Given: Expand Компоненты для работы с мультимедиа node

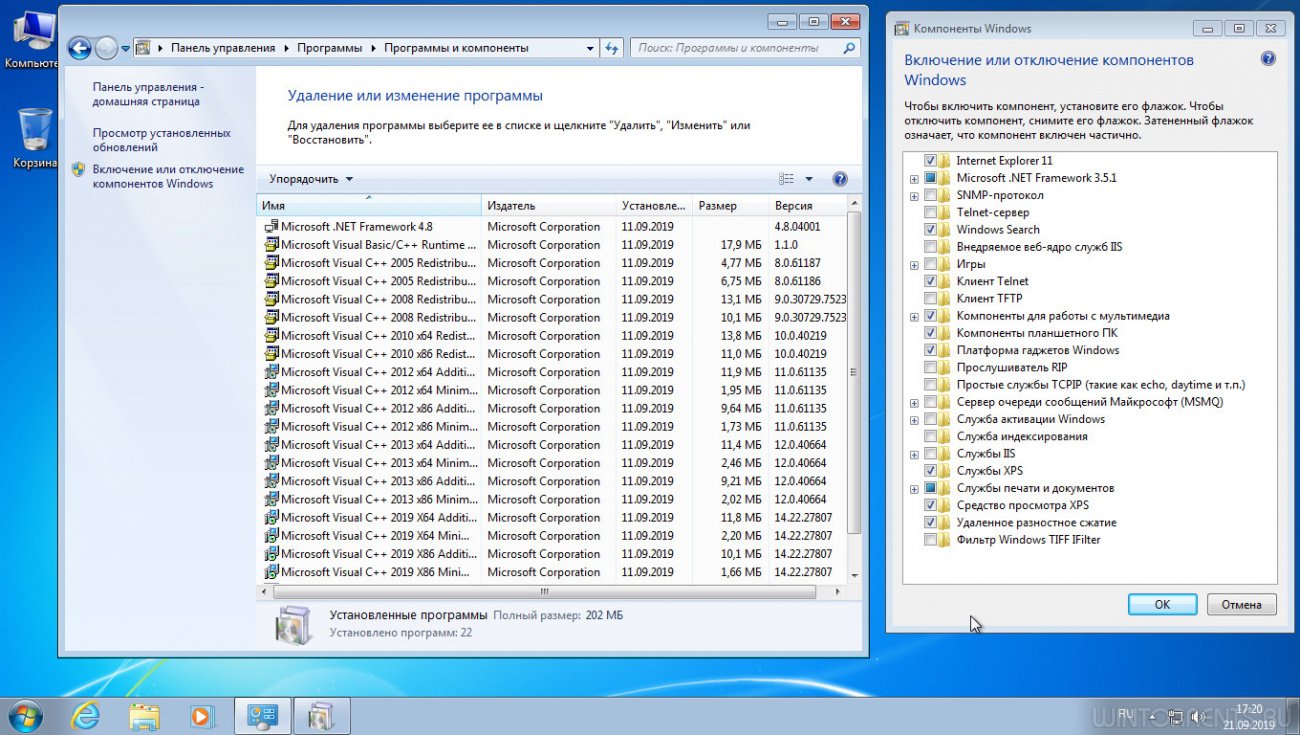Looking at the screenshot, I should coord(914,316).
